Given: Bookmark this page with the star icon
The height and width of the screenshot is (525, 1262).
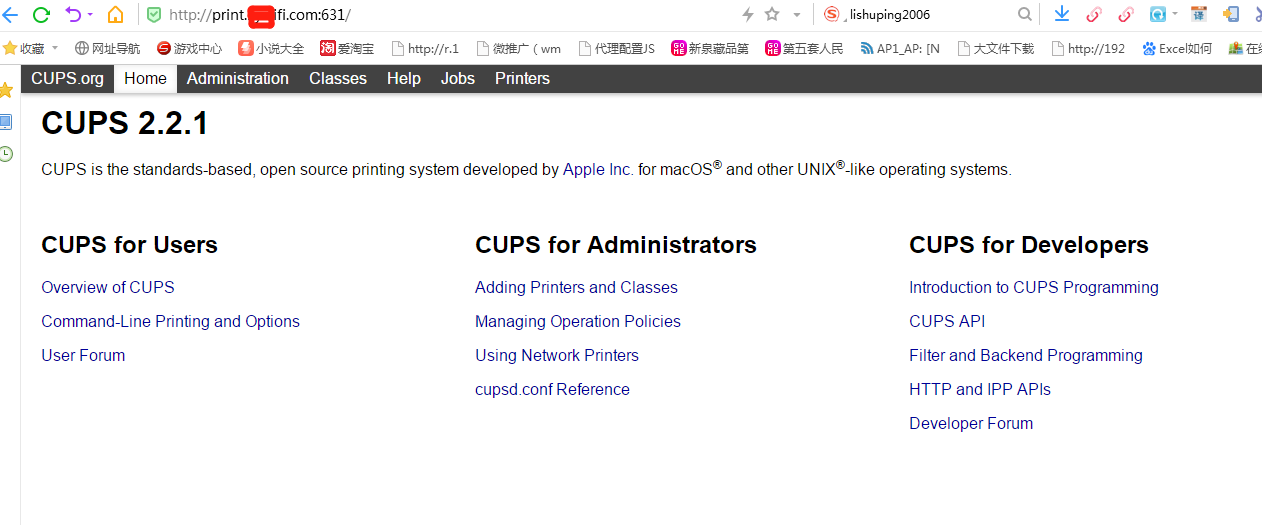Looking at the screenshot, I should pyautogui.click(x=772, y=14).
